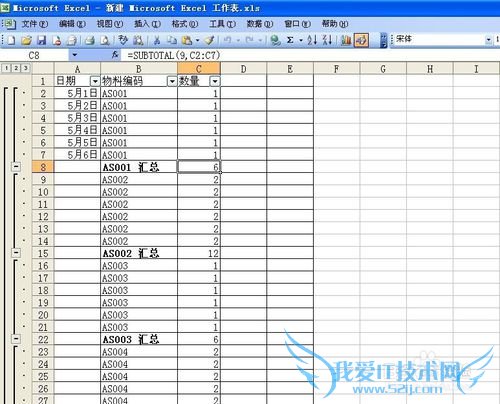Open the 数据 menu

(260, 24)
